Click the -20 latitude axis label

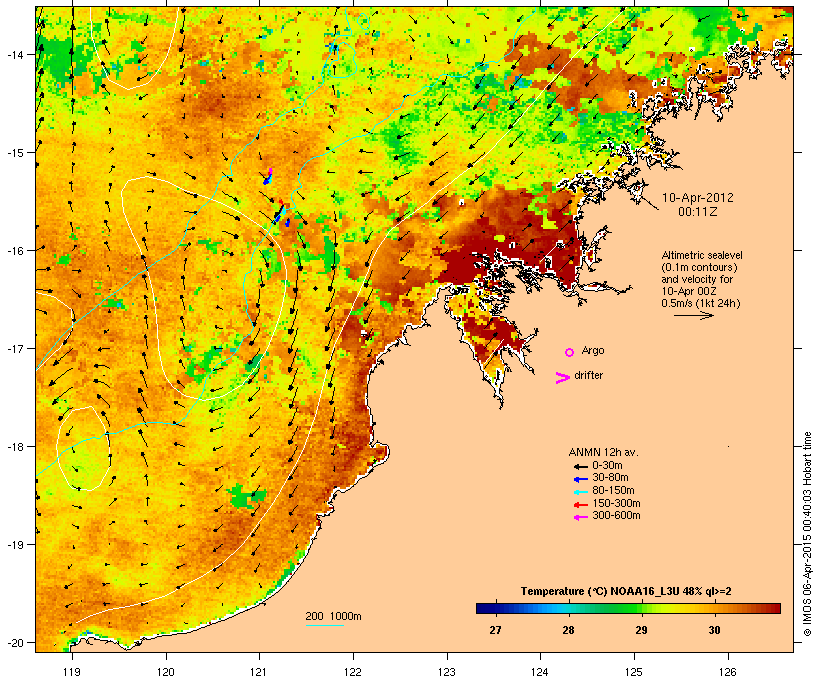click(x=14, y=642)
